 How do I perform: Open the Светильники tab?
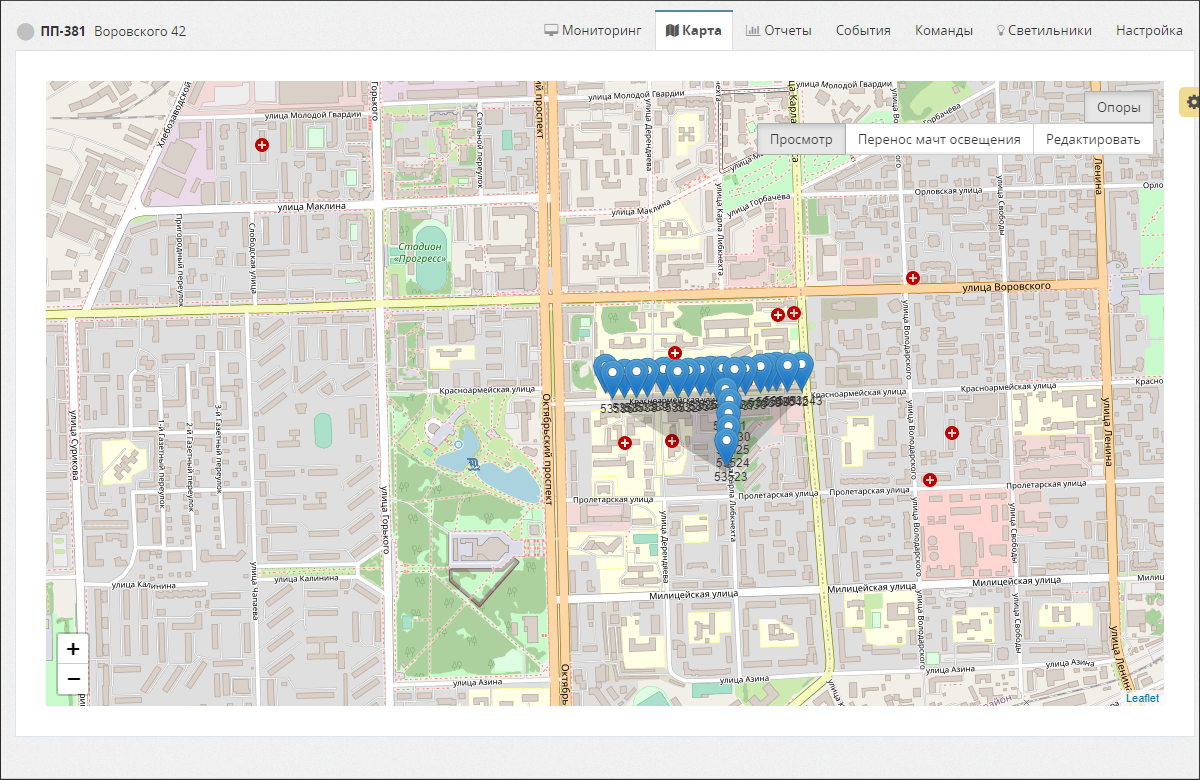tap(1044, 30)
